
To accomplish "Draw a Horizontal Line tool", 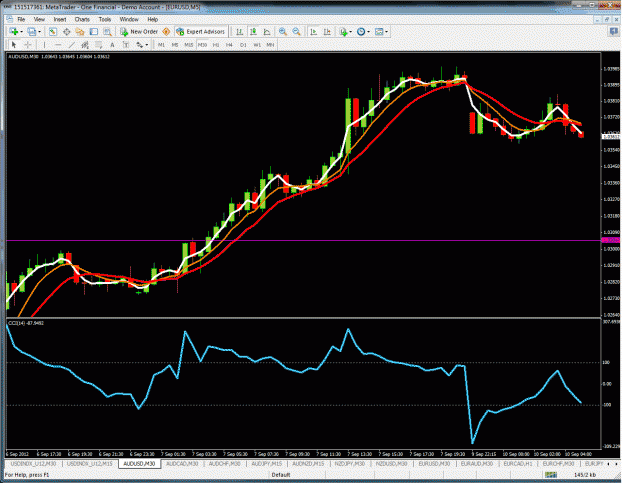I will [58, 45].
